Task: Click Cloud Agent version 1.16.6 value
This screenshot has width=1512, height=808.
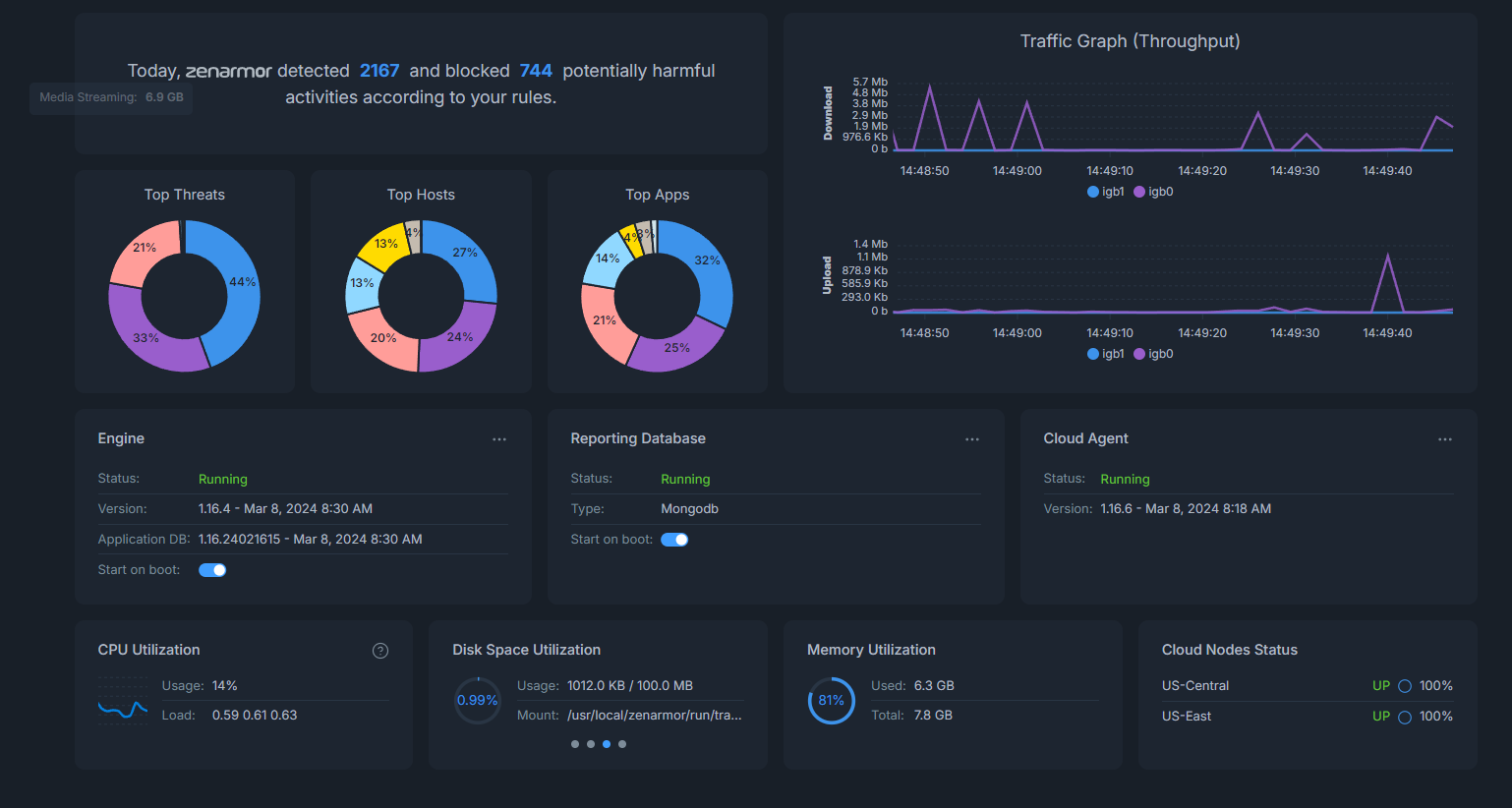Action: coord(1186,509)
